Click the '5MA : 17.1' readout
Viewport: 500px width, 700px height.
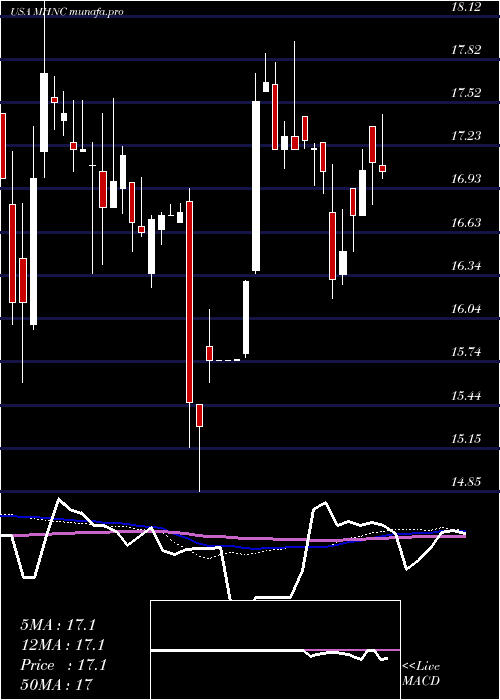[x=58, y=625]
